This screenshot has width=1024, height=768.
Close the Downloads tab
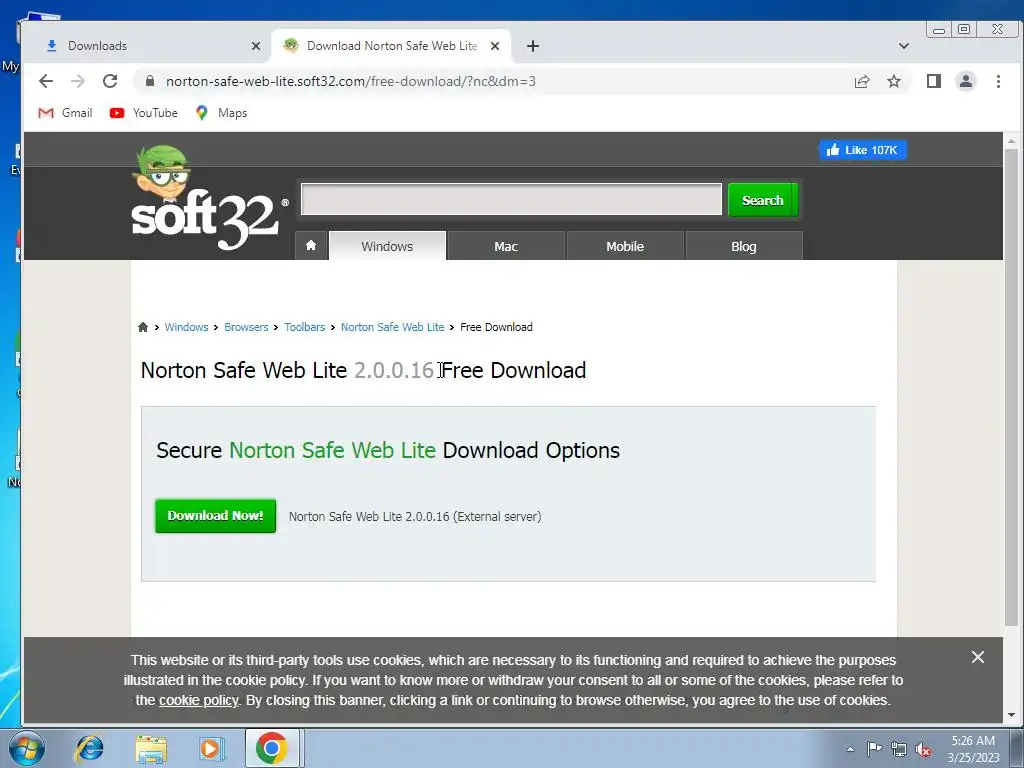(x=256, y=46)
